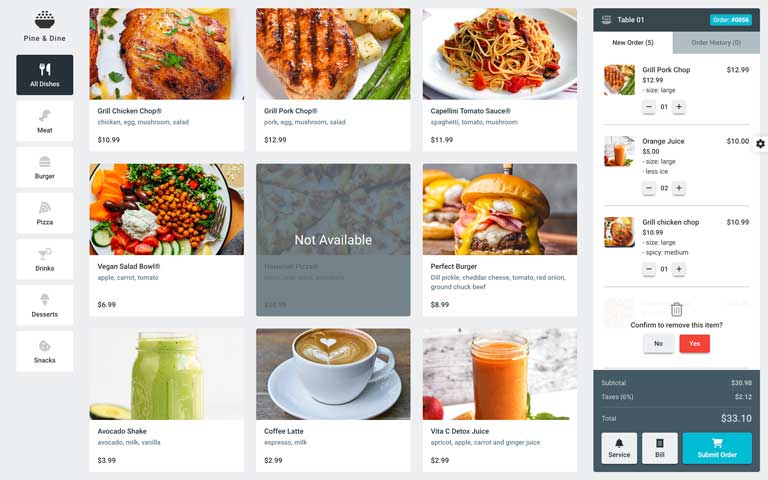Open the Pizza category

[x=45, y=213]
